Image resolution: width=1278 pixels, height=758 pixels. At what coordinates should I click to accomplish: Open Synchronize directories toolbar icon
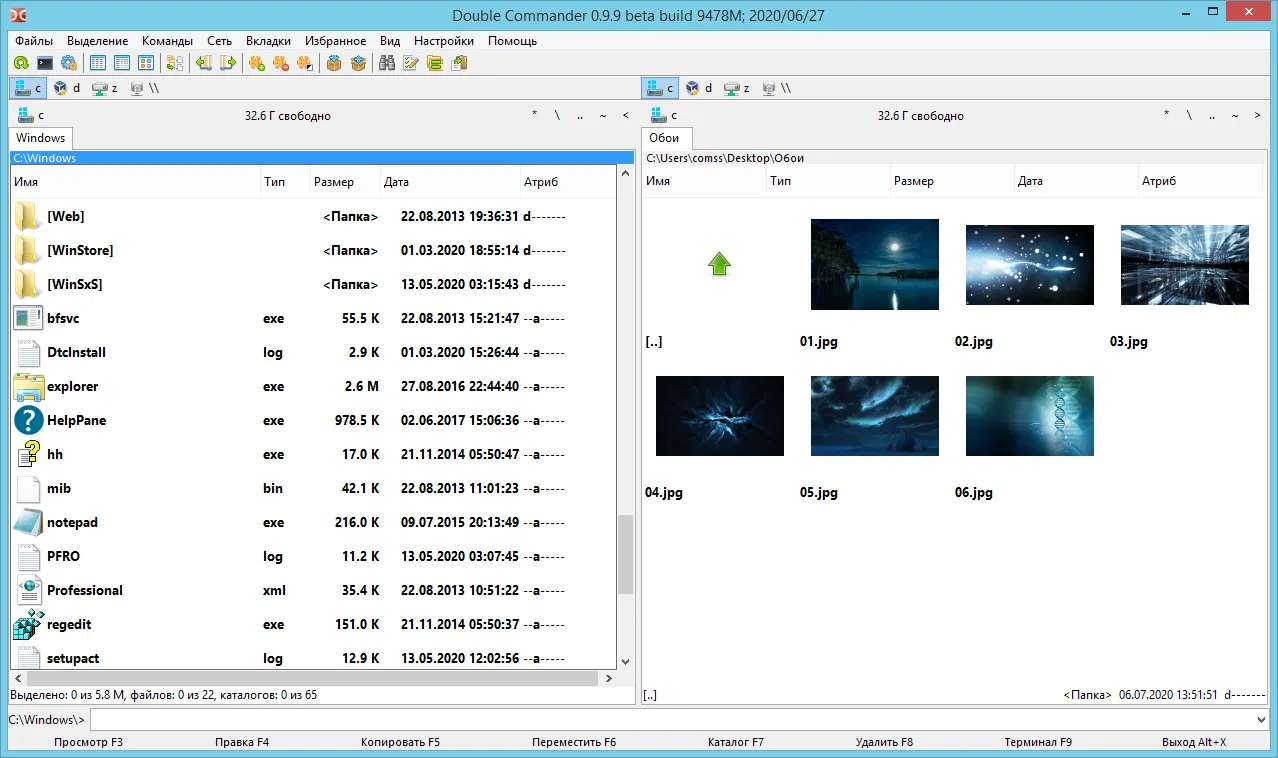click(x=435, y=63)
